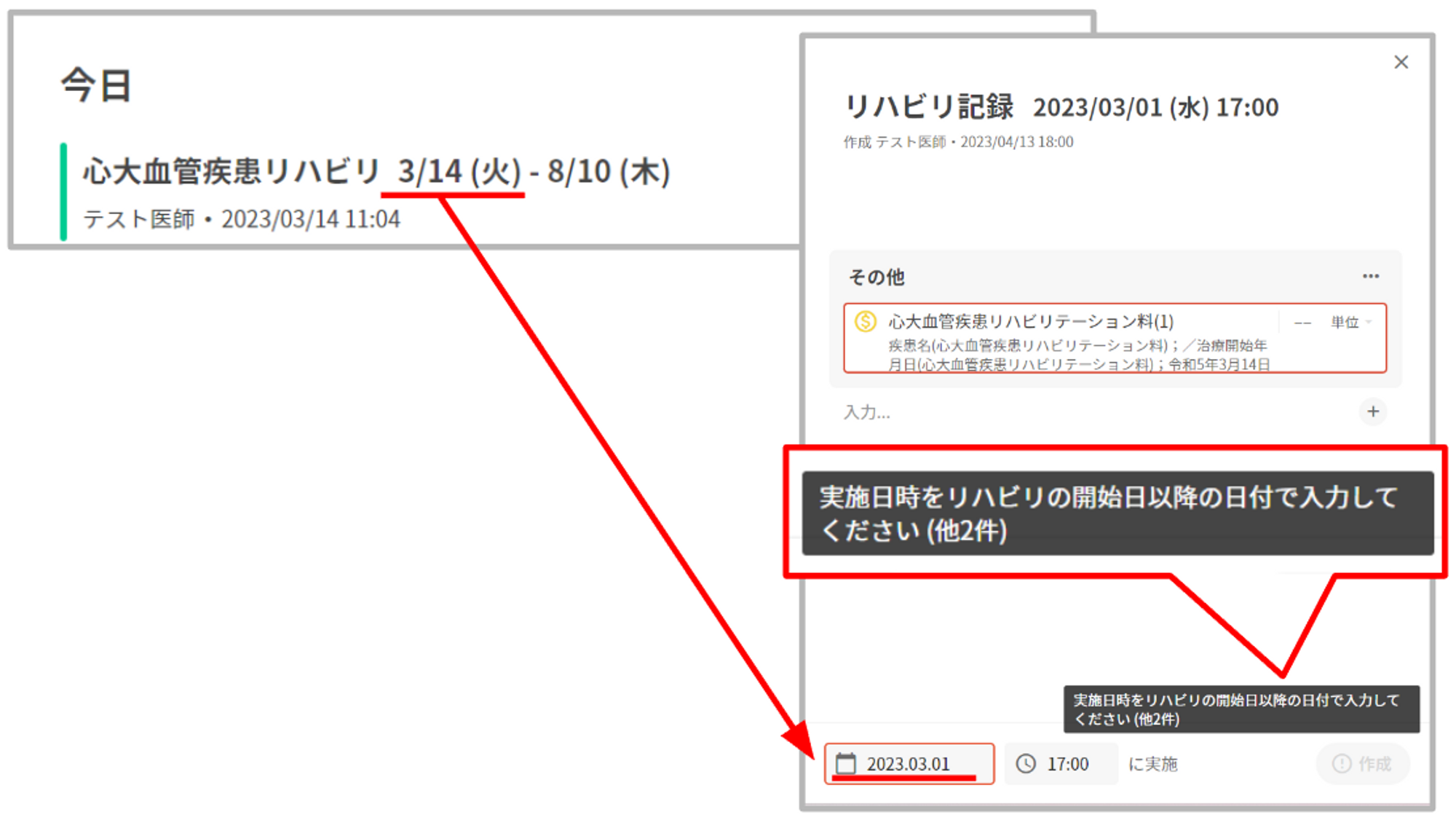The width and height of the screenshot is (1456, 820).
Task: Open the 2023.03.01 date picker
Action: [909, 764]
